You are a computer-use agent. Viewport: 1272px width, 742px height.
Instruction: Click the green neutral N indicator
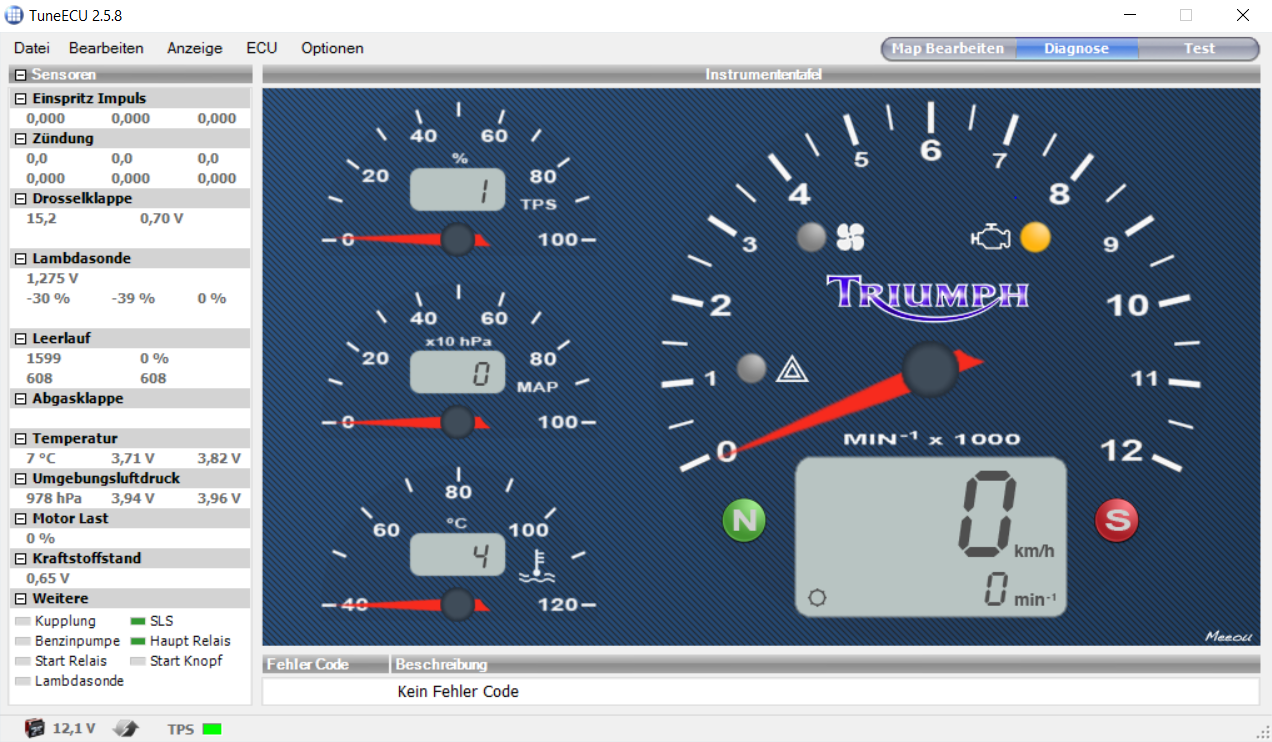pyautogui.click(x=744, y=520)
